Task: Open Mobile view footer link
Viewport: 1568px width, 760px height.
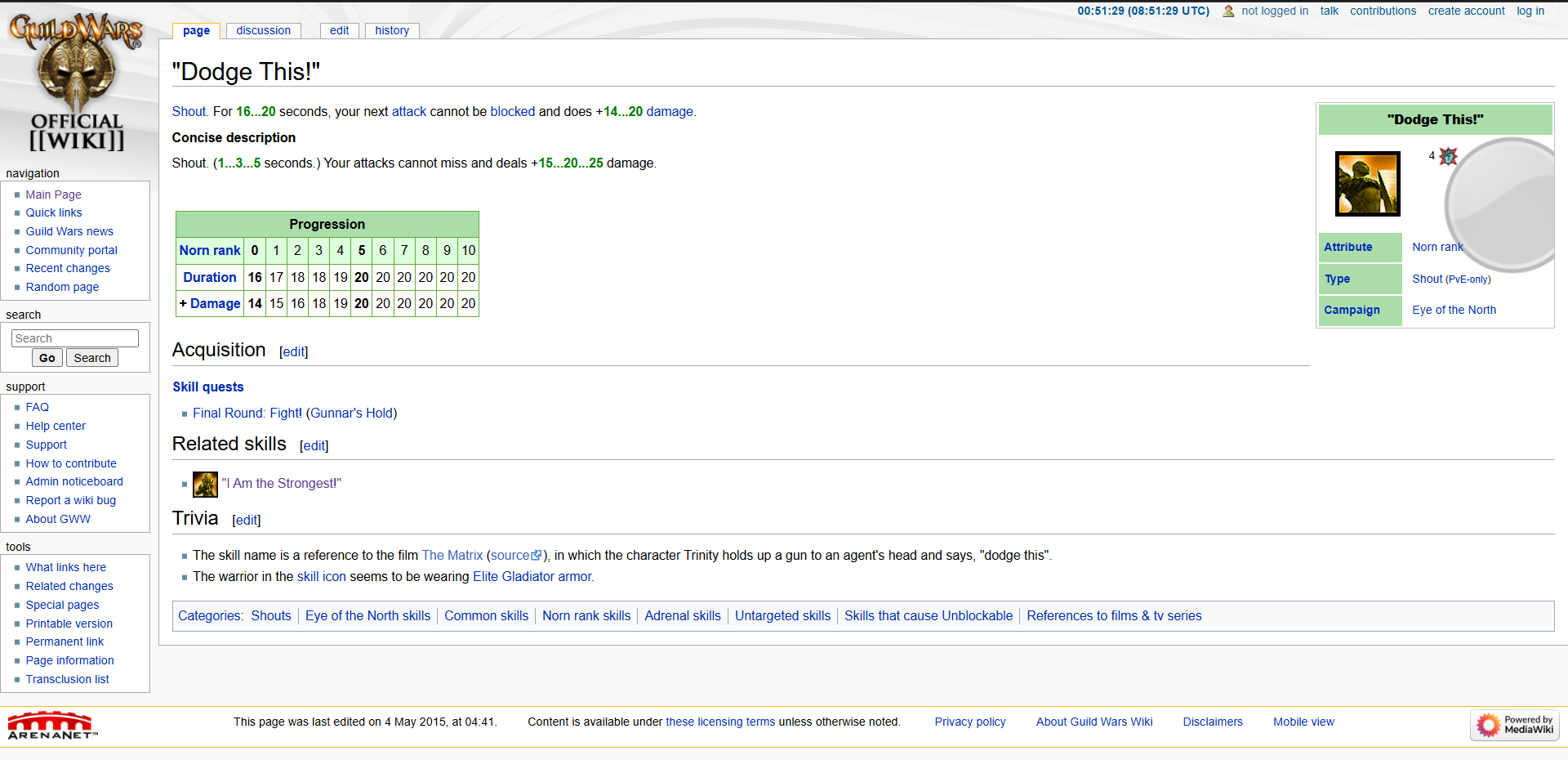Action: pyautogui.click(x=1303, y=722)
